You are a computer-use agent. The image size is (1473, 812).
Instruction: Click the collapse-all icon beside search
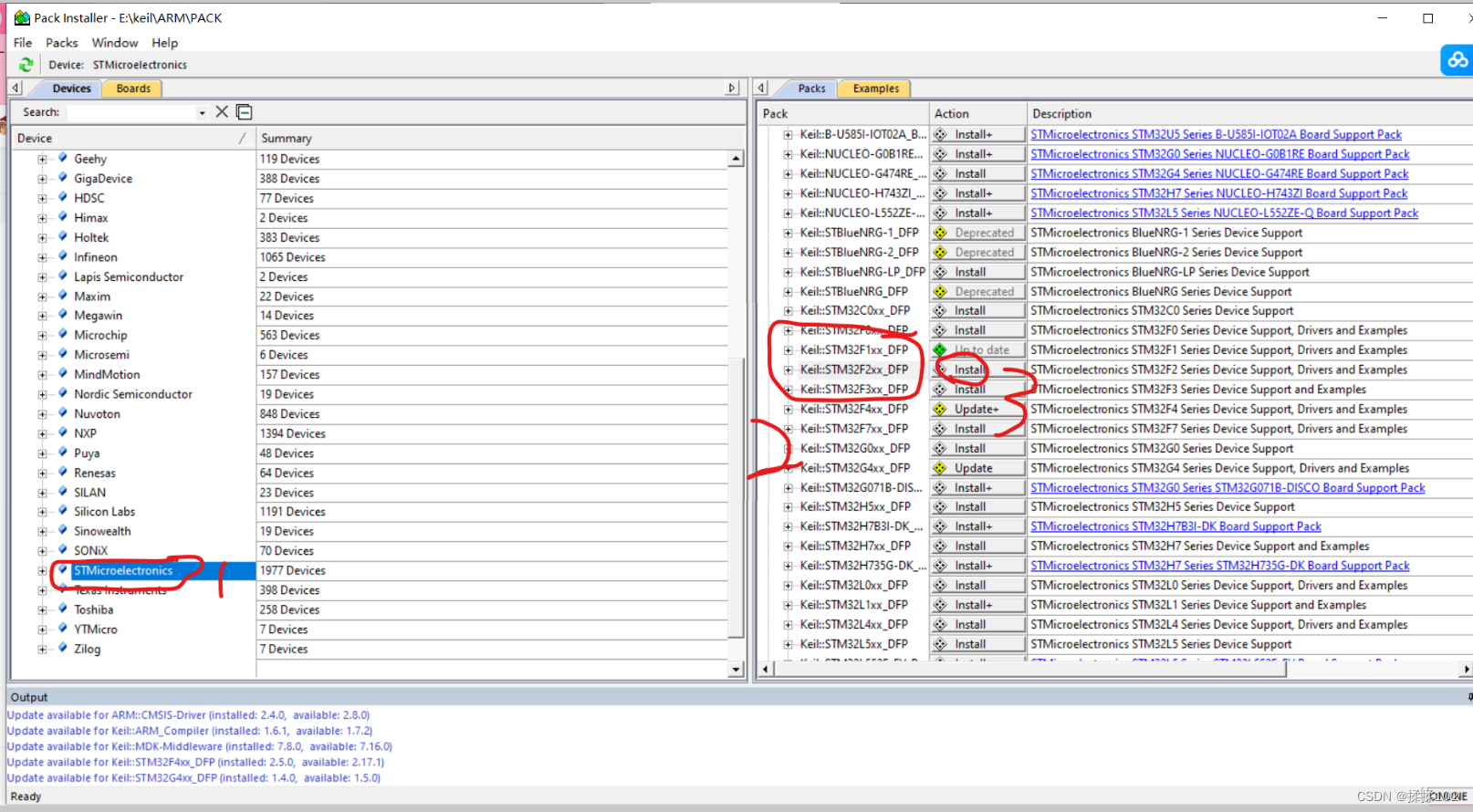click(x=244, y=111)
